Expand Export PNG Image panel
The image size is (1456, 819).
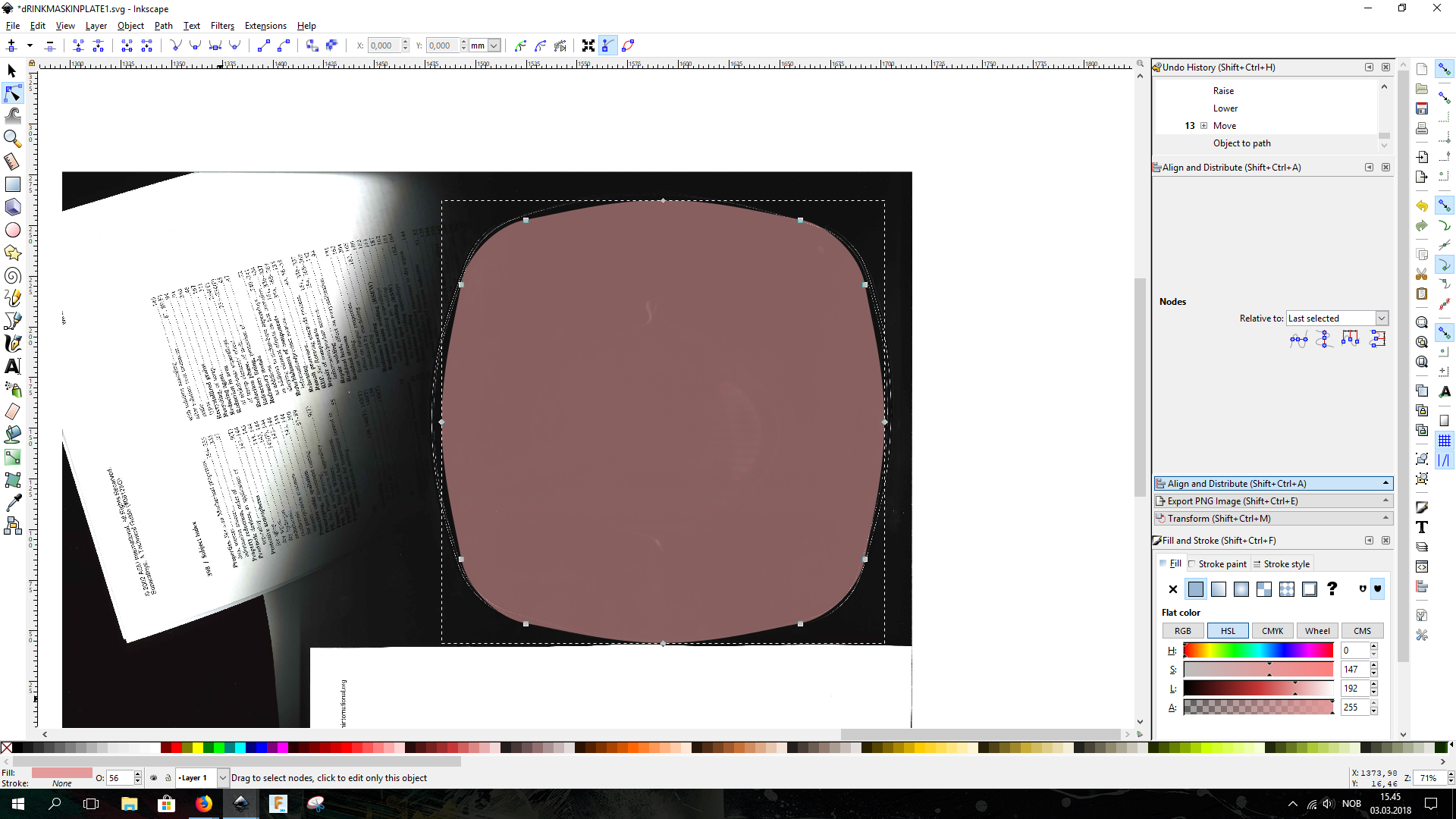click(x=1273, y=501)
